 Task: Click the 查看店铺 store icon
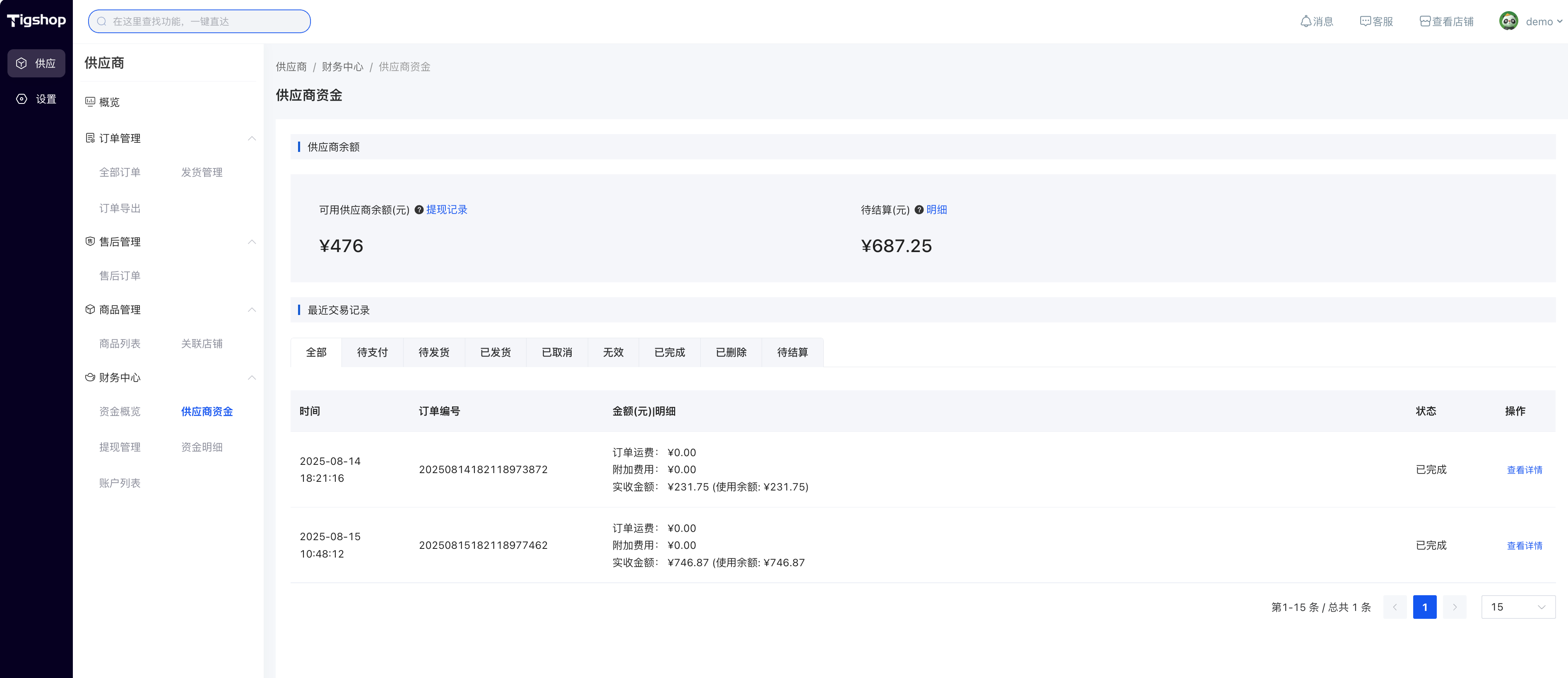click(1425, 21)
